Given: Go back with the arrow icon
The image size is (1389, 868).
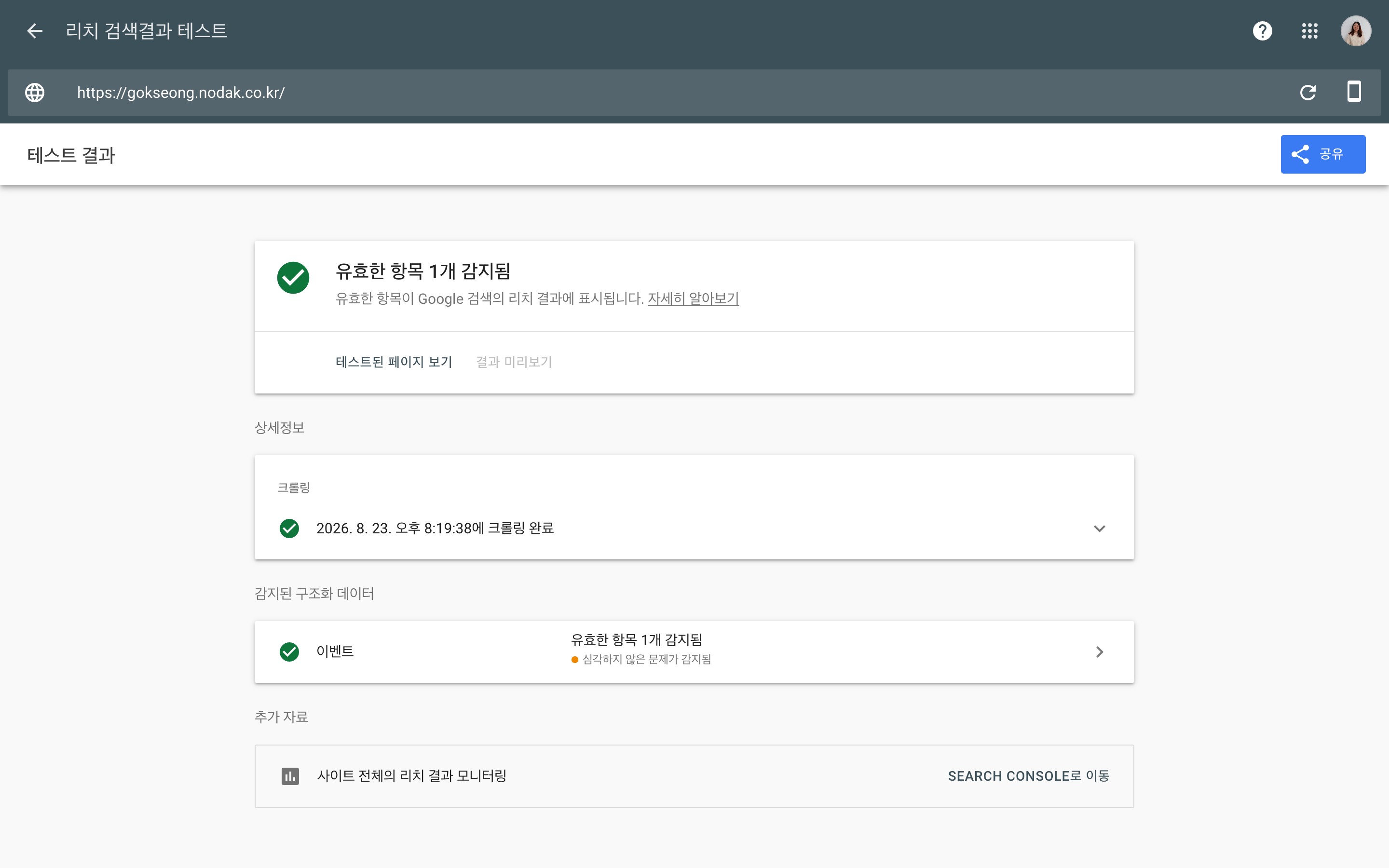Looking at the screenshot, I should coord(35,31).
